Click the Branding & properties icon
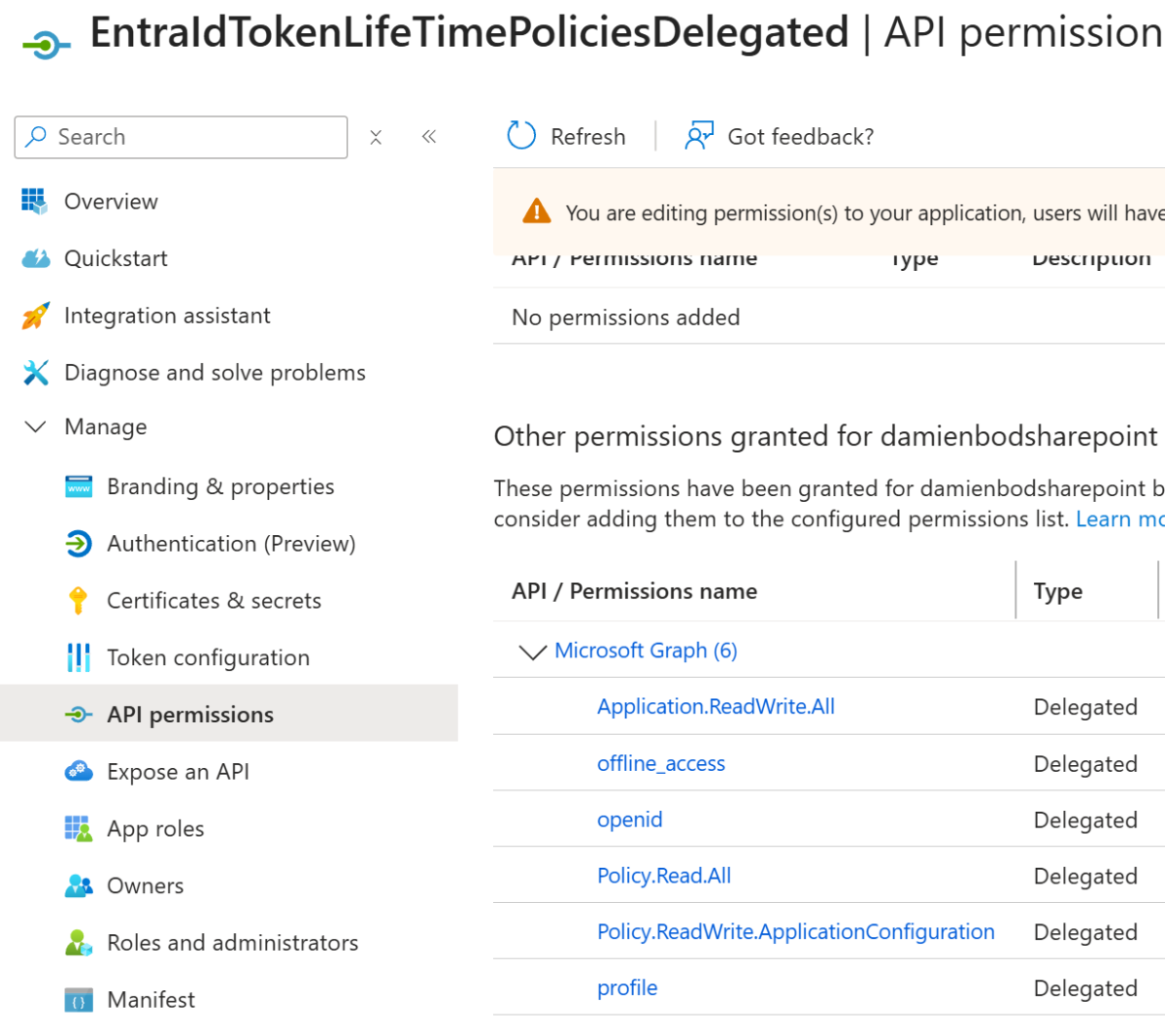 click(79, 486)
